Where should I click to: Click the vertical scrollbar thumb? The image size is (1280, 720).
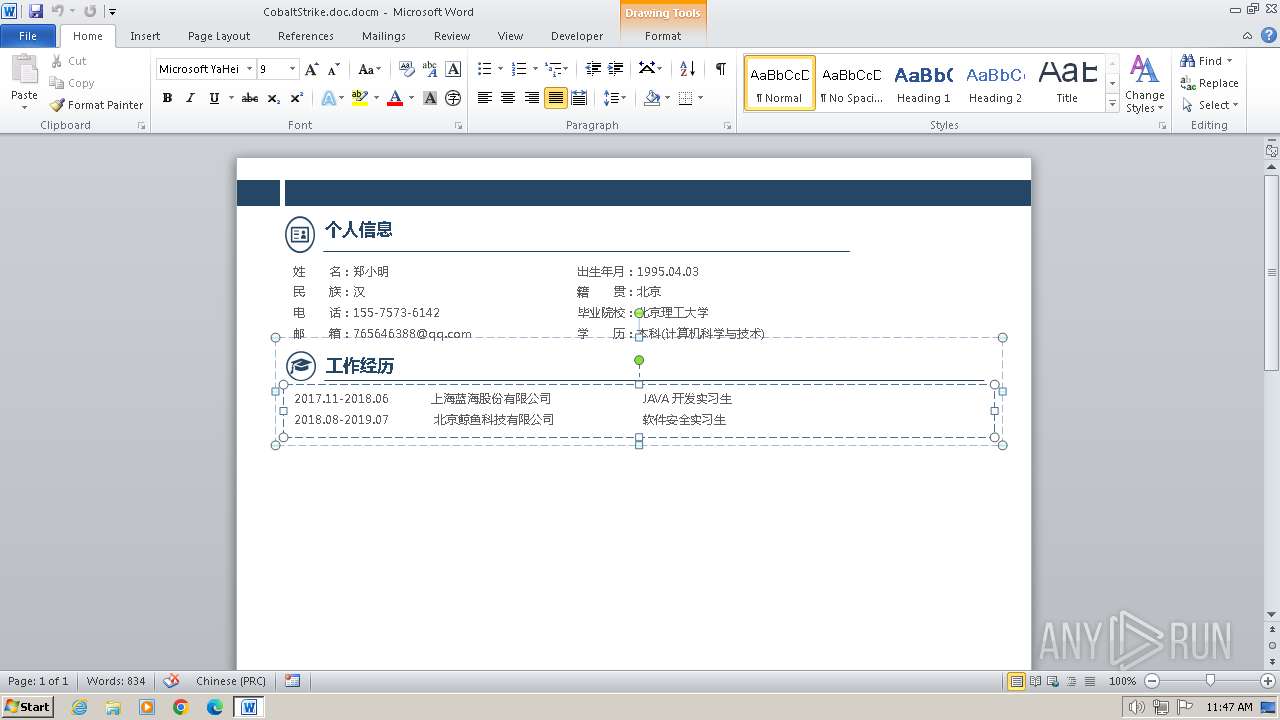point(1272,272)
